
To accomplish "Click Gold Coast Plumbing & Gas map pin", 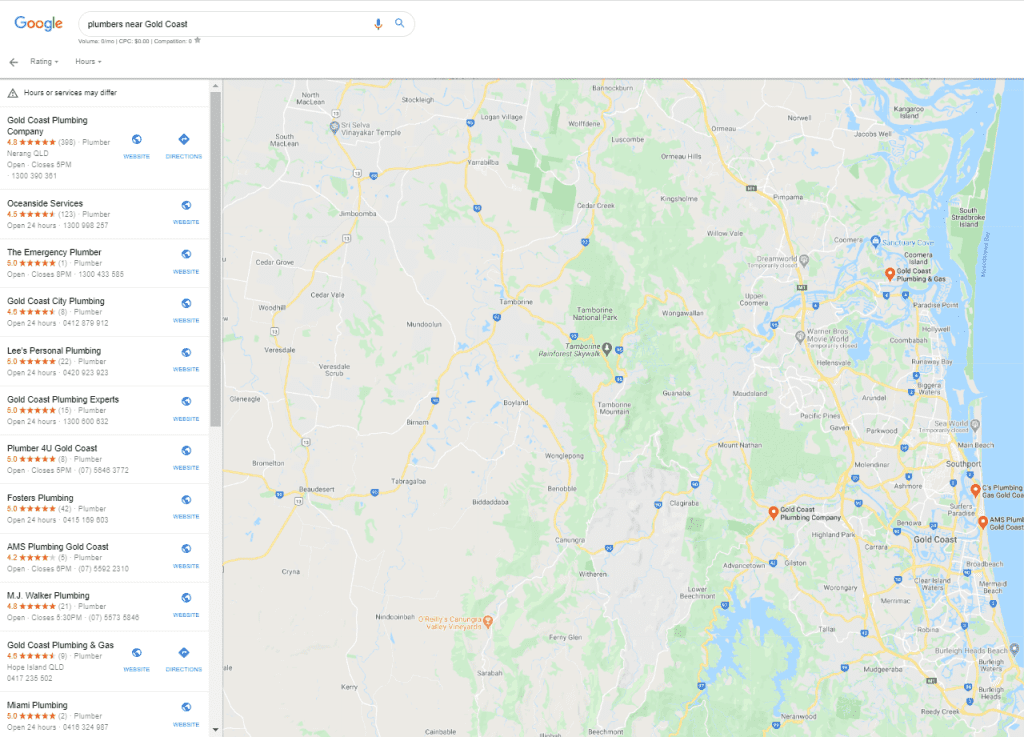I will (x=889, y=274).
